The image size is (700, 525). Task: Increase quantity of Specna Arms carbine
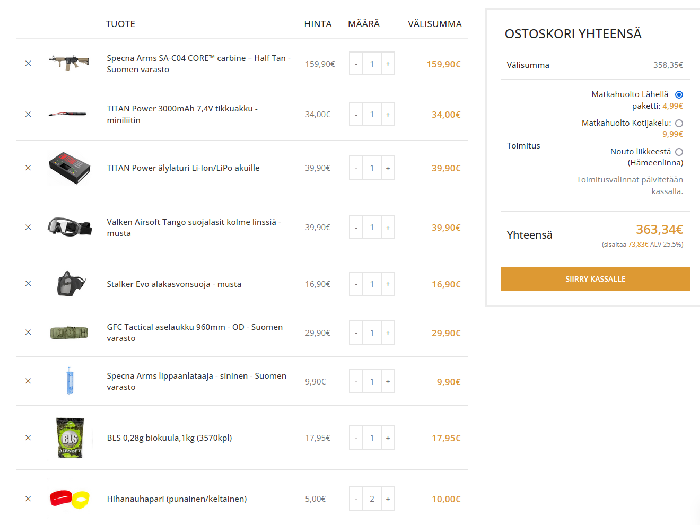[388, 64]
